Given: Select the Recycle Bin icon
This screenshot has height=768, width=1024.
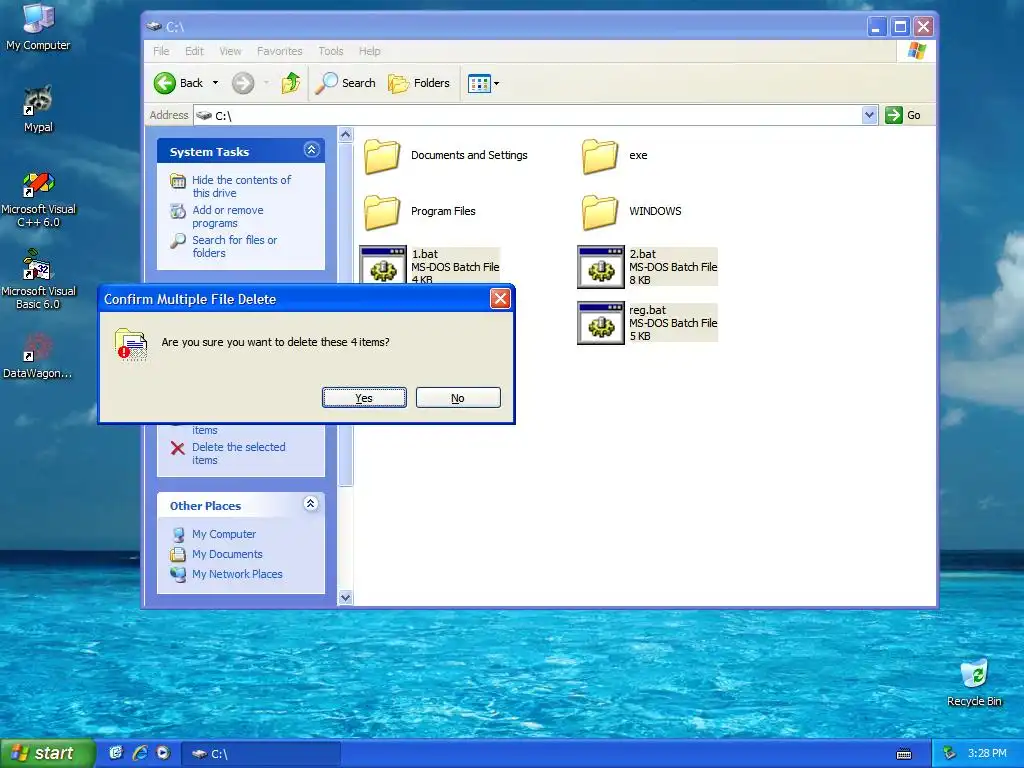Looking at the screenshot, I should click(974, 682).
